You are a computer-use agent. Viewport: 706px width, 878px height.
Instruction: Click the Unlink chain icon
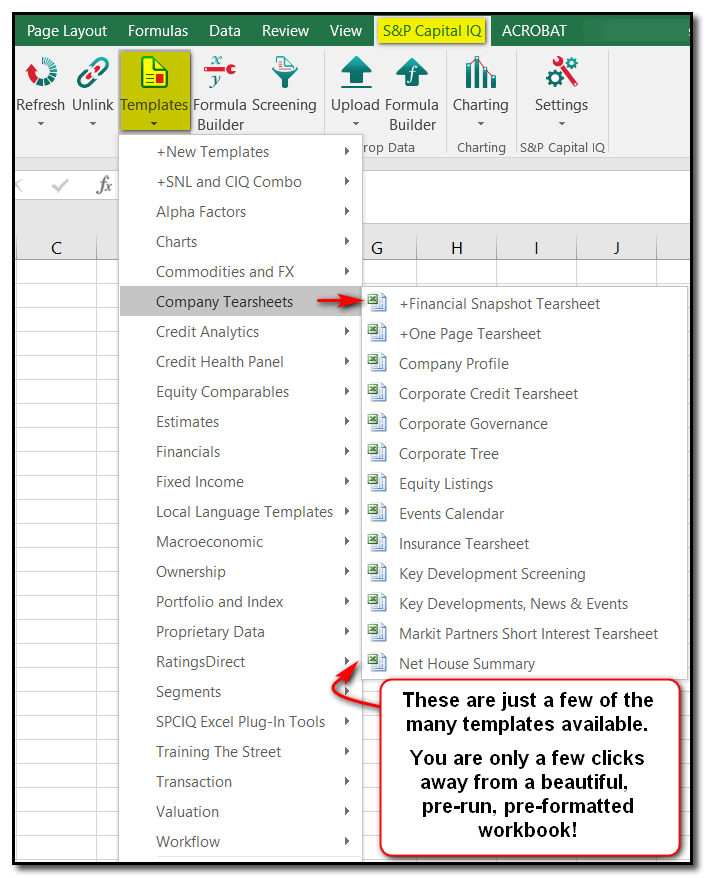coord(92,72)
